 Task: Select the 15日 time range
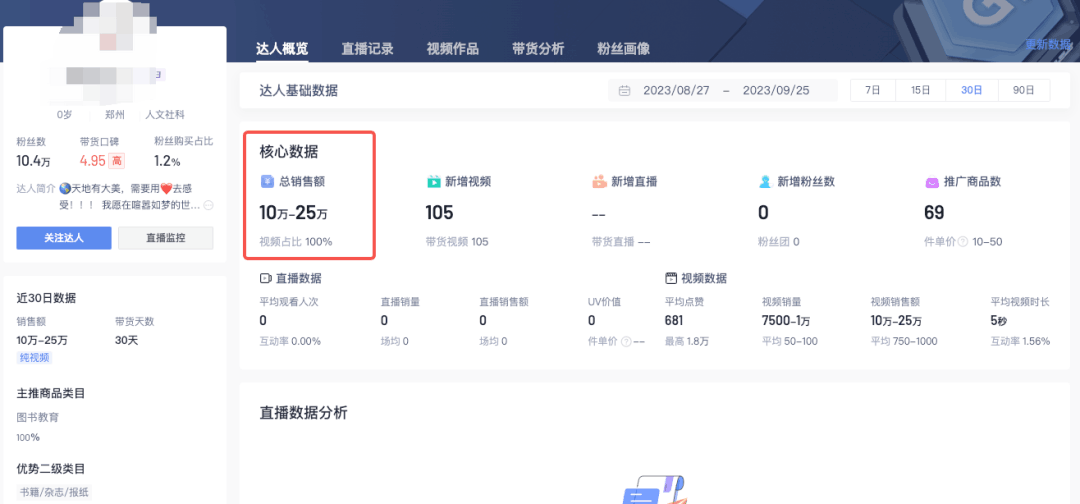pos(920,91)
